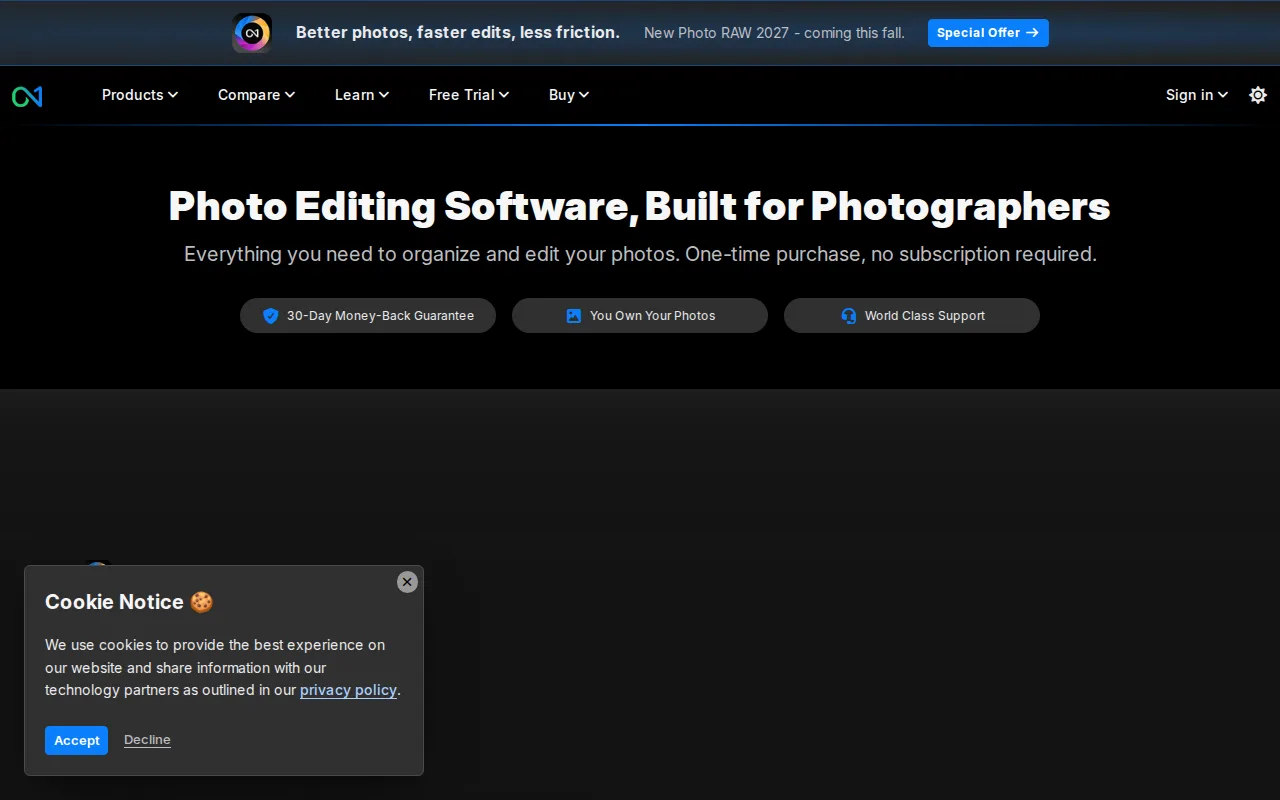Image resolution: width=1280 pixels, height=800 pixels.
Task: Decline the cookies
Action: [x=147, y=740]
